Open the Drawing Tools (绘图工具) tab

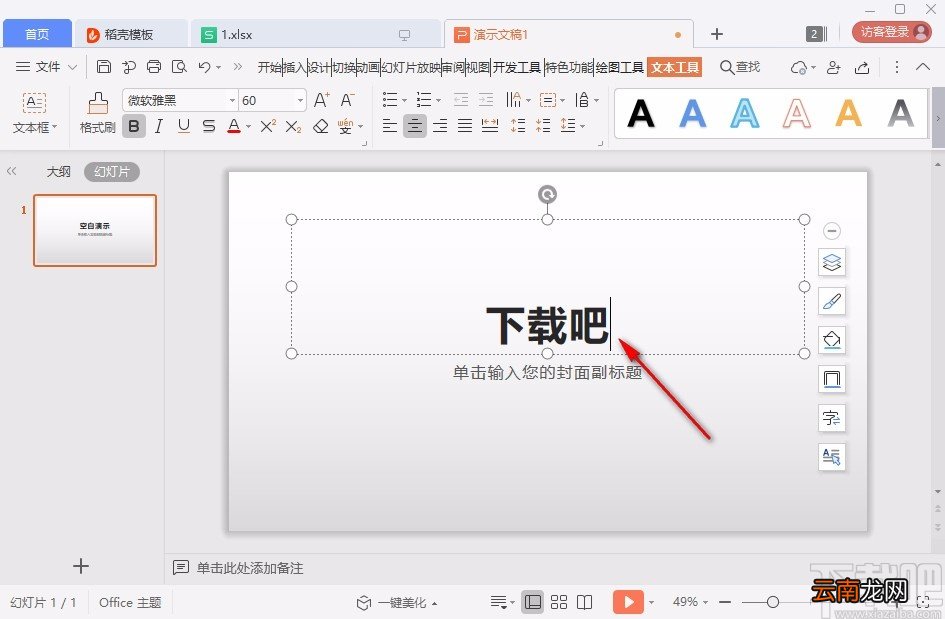pyautogui.click(x=620, y=67)
